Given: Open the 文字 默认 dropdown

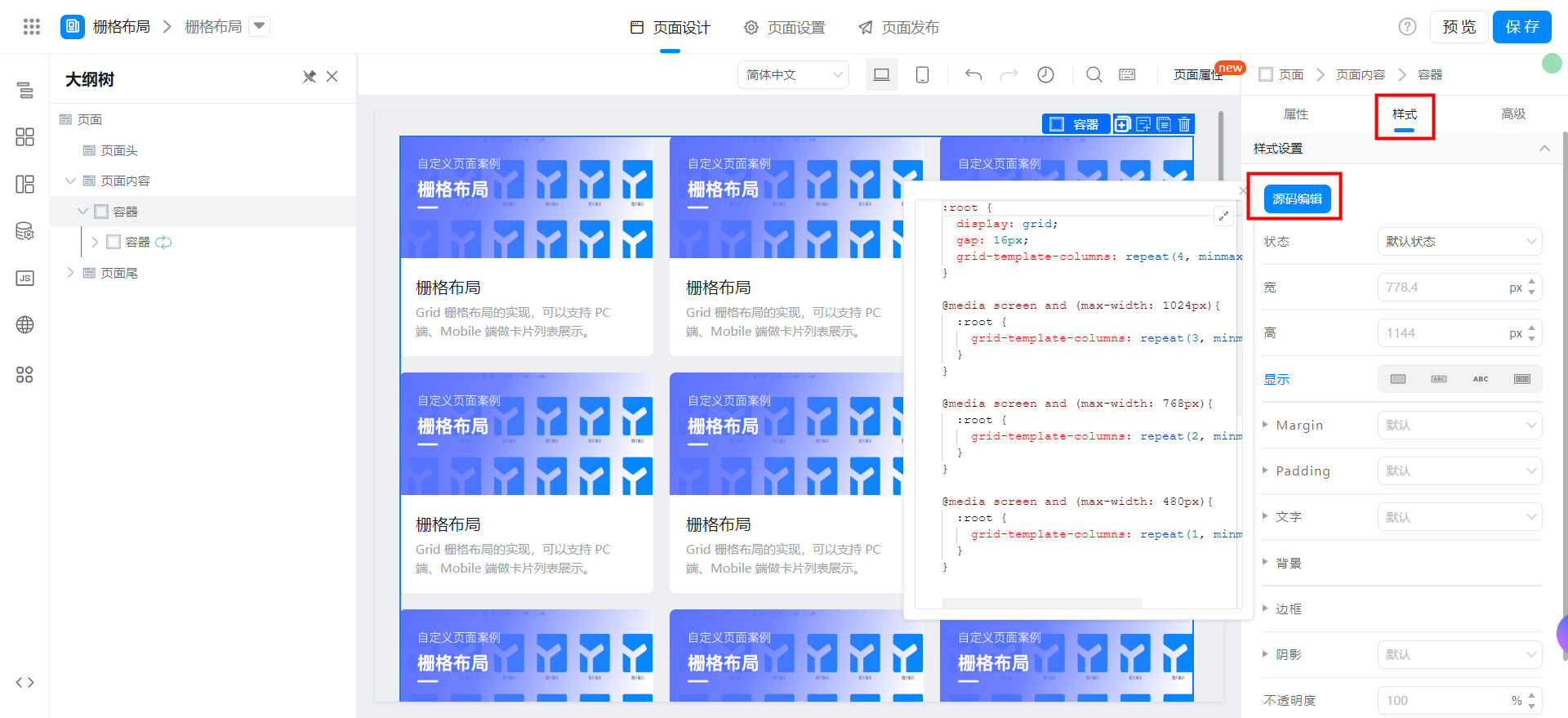Looking at the screenshot, I should tap(1460, 517).
